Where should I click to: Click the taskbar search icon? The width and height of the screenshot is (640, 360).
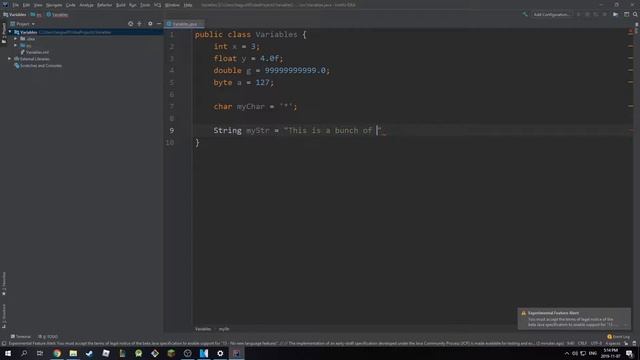(24, 353)
